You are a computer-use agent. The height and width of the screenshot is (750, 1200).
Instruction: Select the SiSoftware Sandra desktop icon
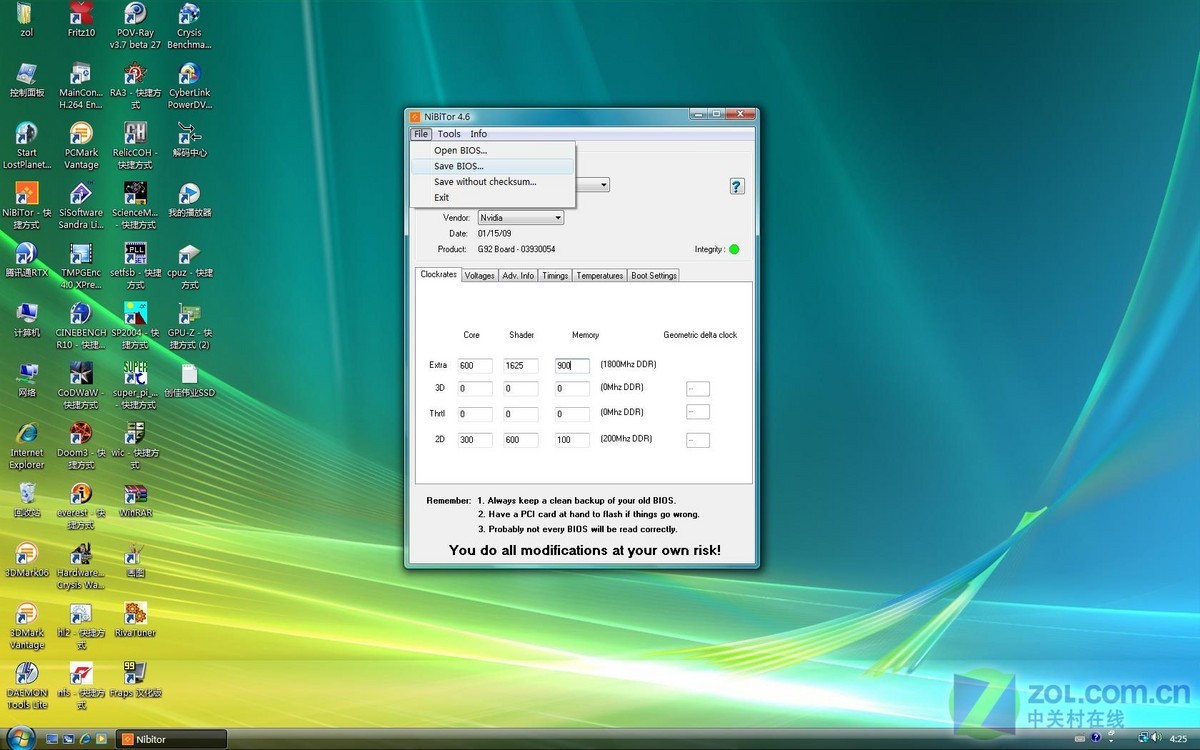tap(81, 206)
